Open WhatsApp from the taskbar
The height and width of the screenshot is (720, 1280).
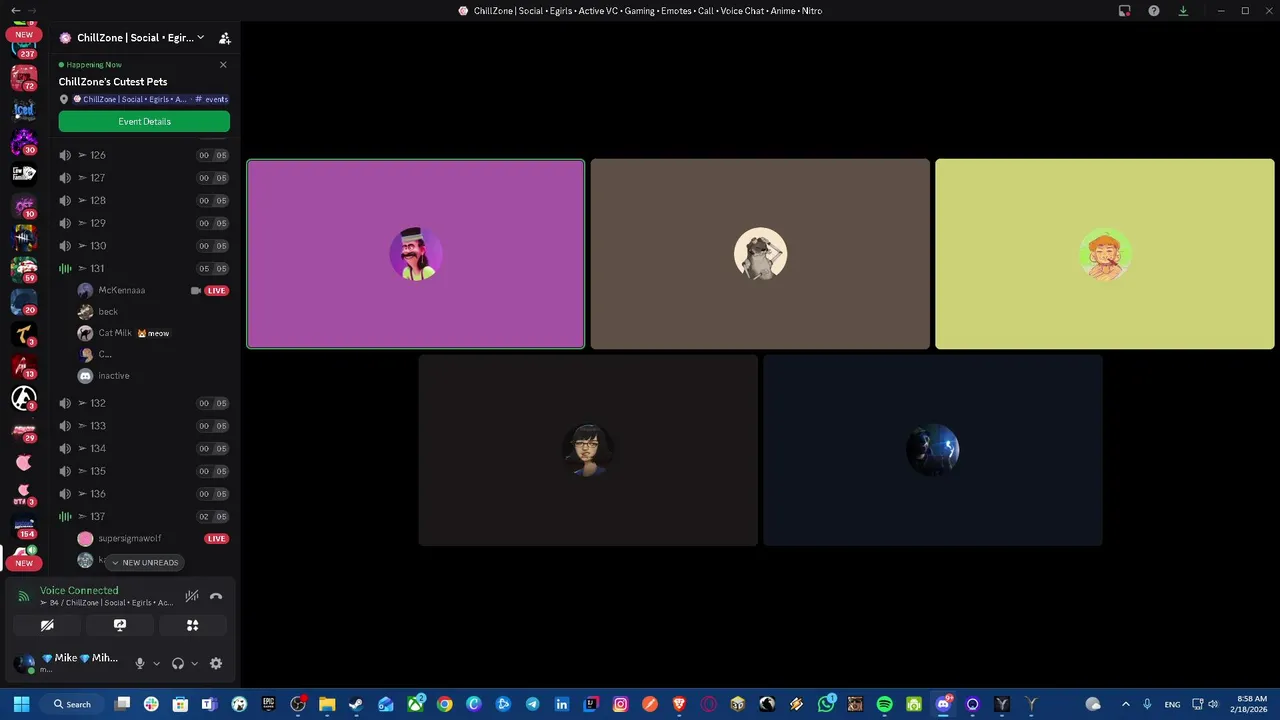826,704
